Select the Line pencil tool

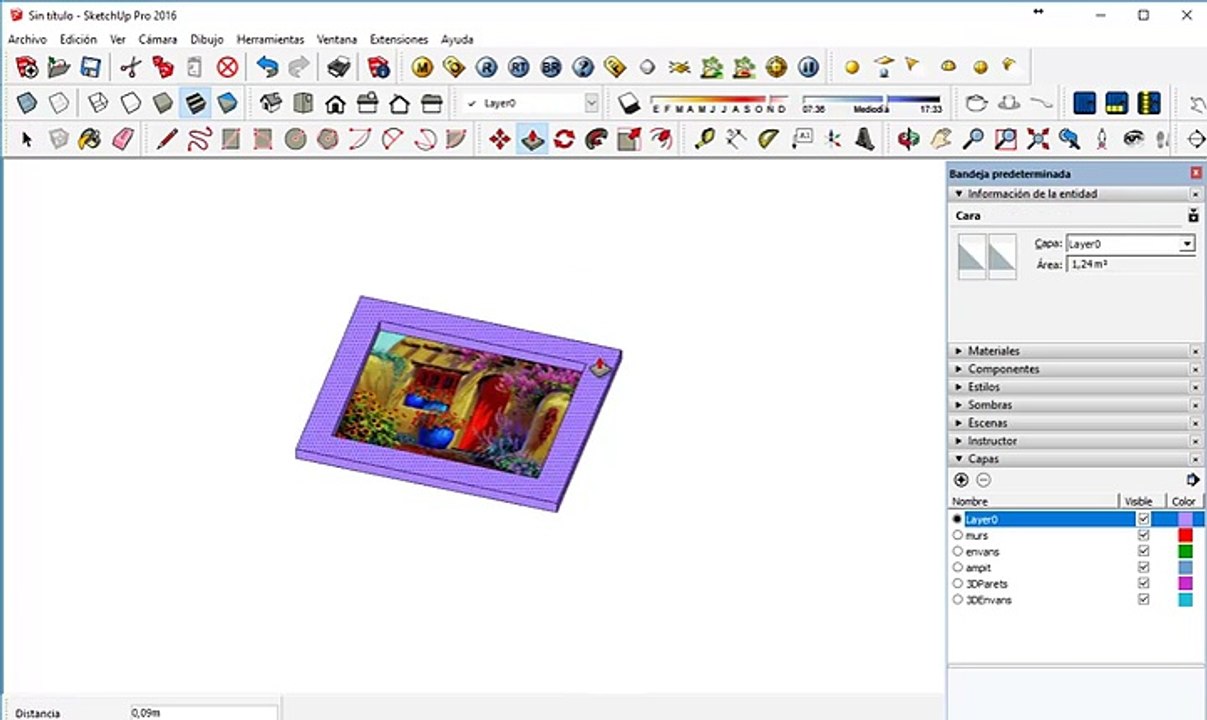click(167, 140)
